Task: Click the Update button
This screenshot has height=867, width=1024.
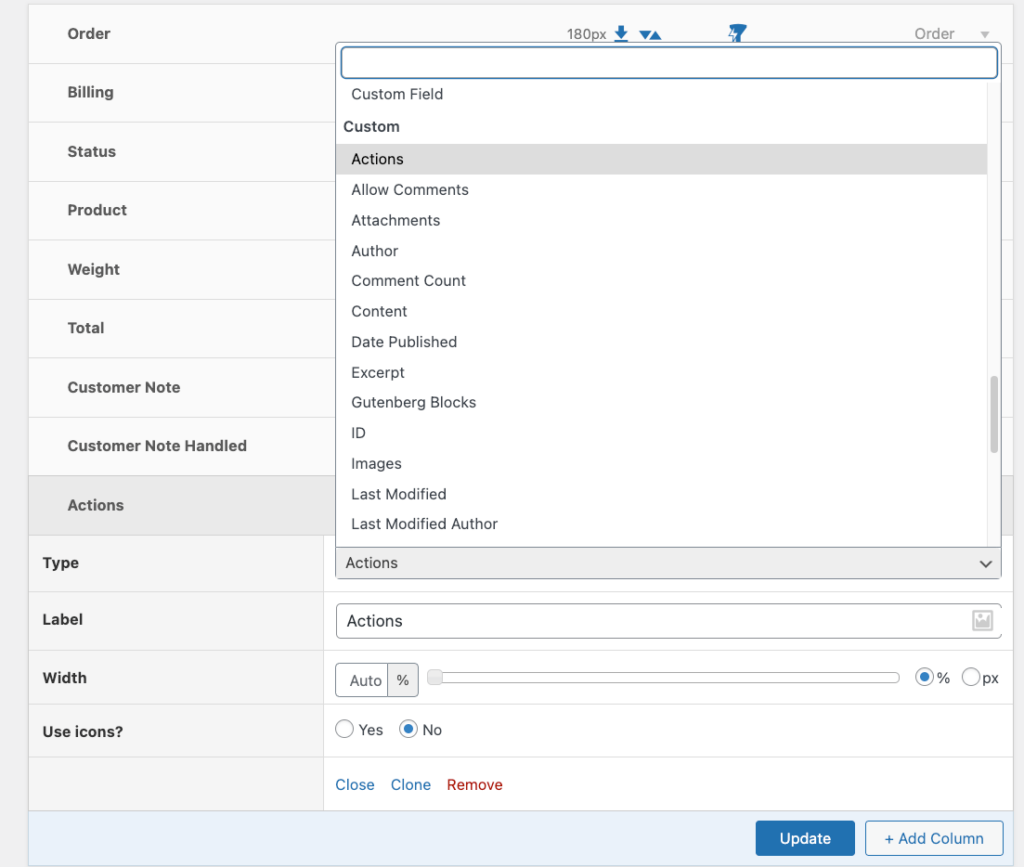Action: pos(804,838)
